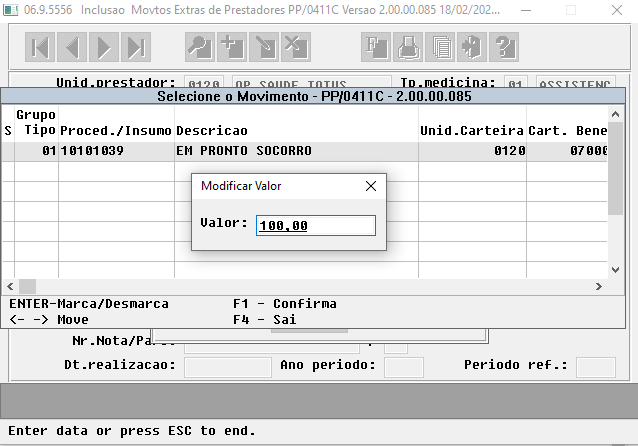Go to next record arrow icon
Screen dimensions: 638x446
[104, 47]
